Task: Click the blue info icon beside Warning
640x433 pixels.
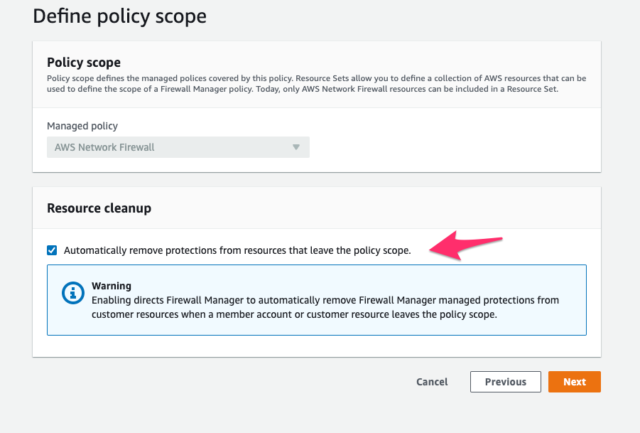Action: coord(73,293)
